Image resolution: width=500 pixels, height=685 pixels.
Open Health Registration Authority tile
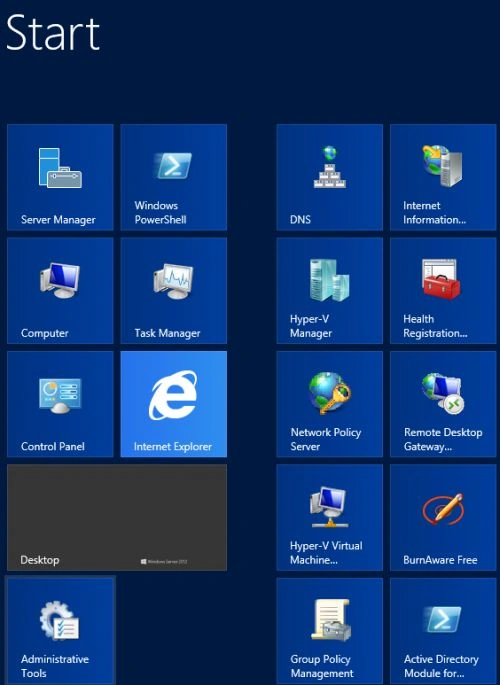[x=443, y=291]
